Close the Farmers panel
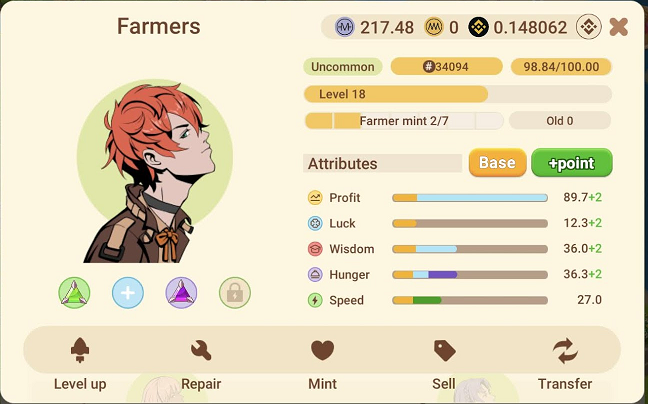 pyautogui.click(x=619, y=27)
